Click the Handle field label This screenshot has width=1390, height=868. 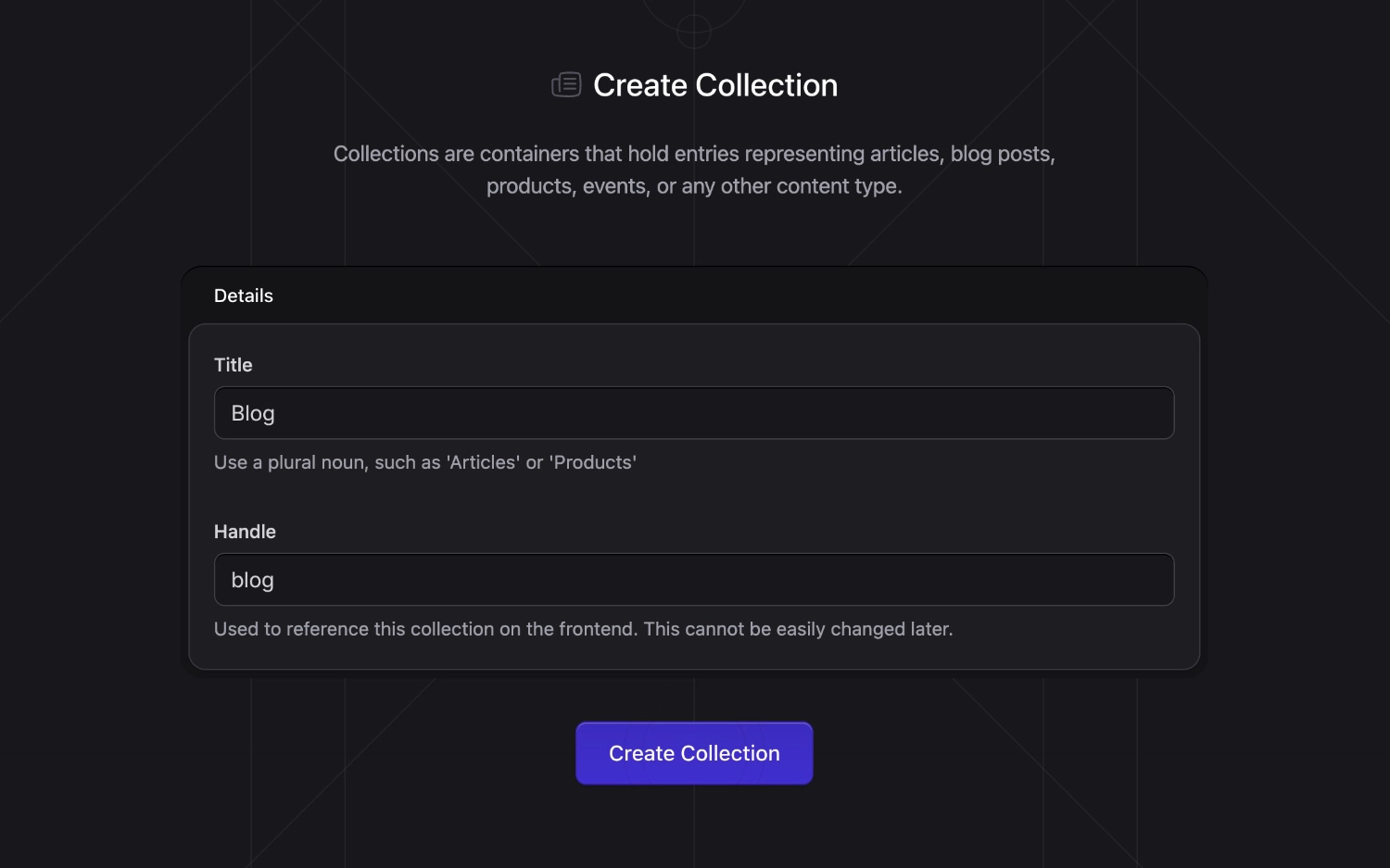245,531
